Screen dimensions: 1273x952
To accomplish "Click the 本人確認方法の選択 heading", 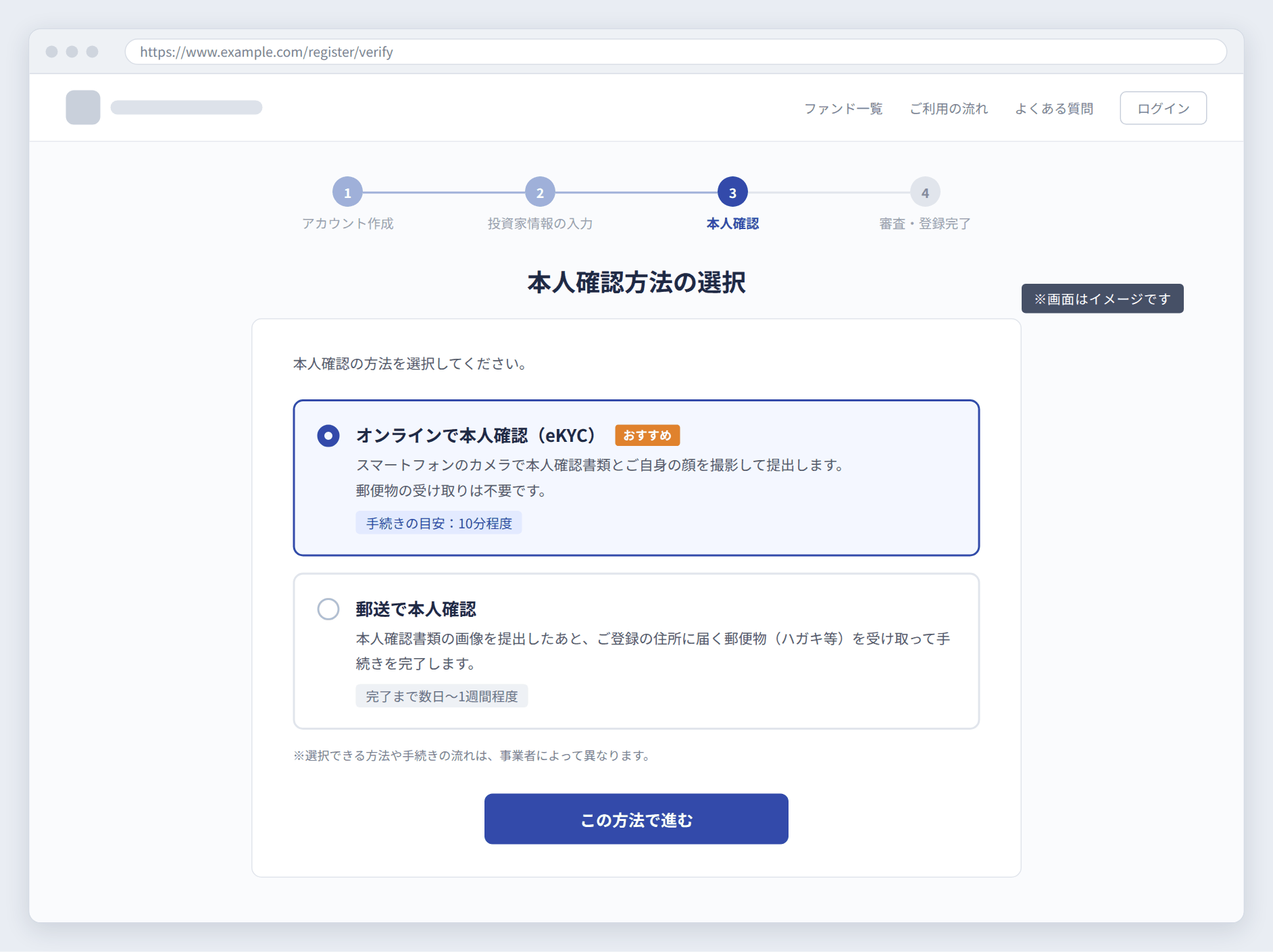I will pos(636,282).
